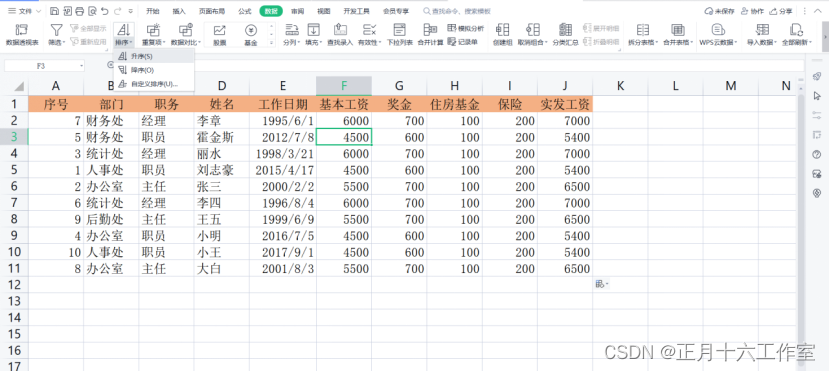Choose 自定义排序(U)... custom sort option
The height and width of the screenshot is (371, 830).
tap(154, 84)
